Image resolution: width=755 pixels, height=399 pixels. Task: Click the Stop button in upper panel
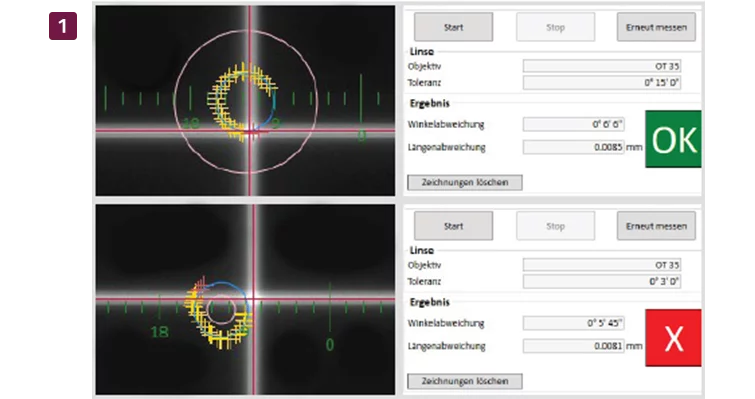point(555,27)
